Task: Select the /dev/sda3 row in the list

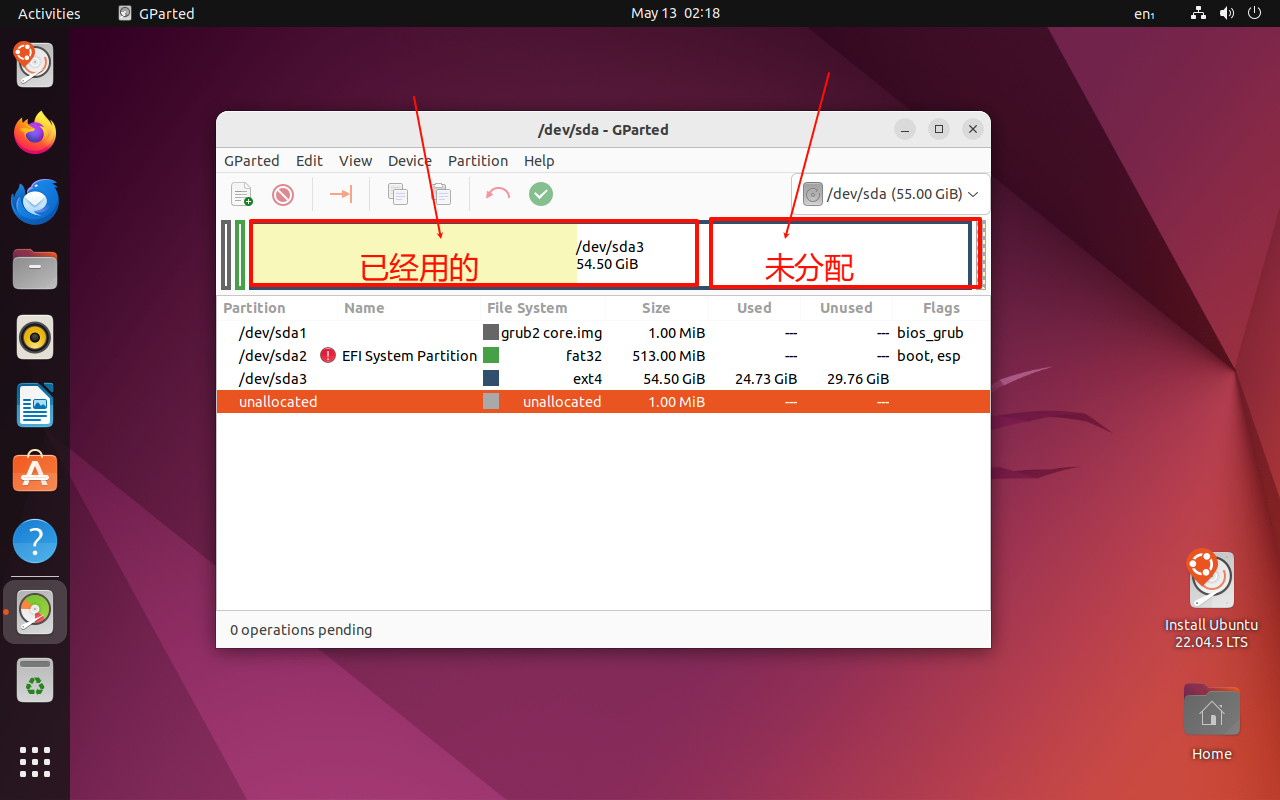Action: 603,379
